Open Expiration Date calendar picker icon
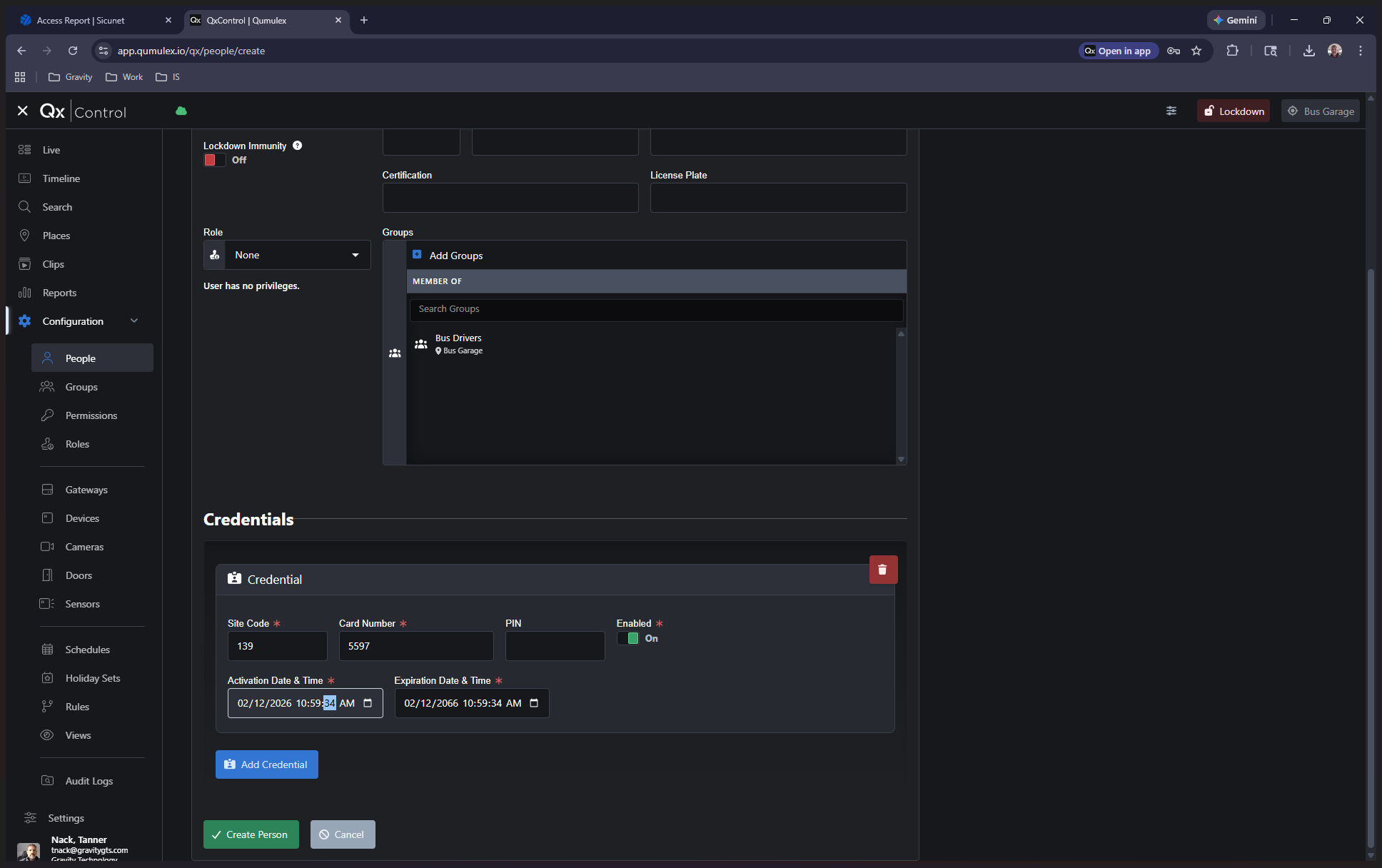The height and width of the screenshot is (868, 1382). (534, 703)
